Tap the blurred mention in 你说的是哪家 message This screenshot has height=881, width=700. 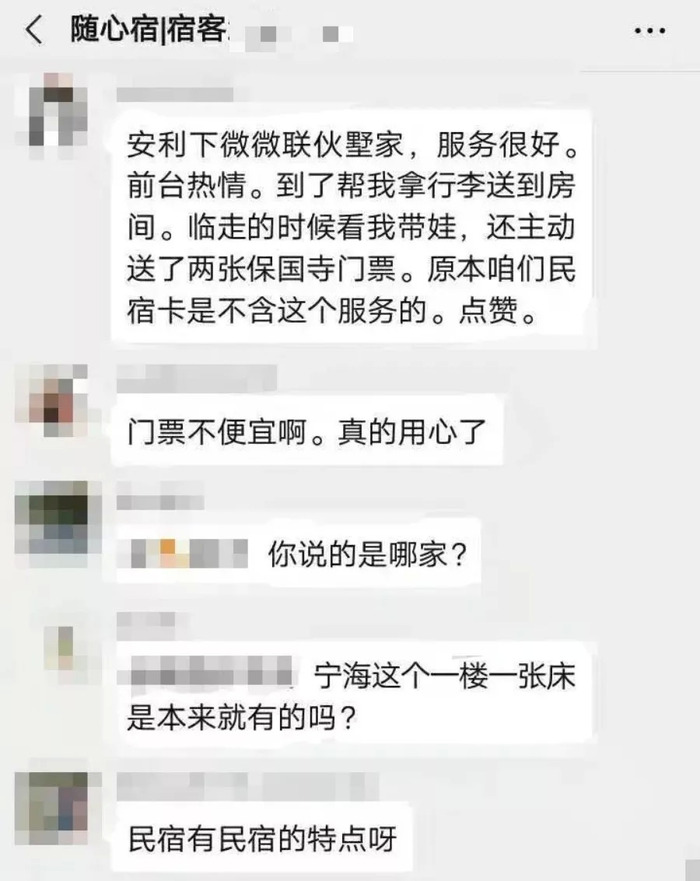point(183,553)
